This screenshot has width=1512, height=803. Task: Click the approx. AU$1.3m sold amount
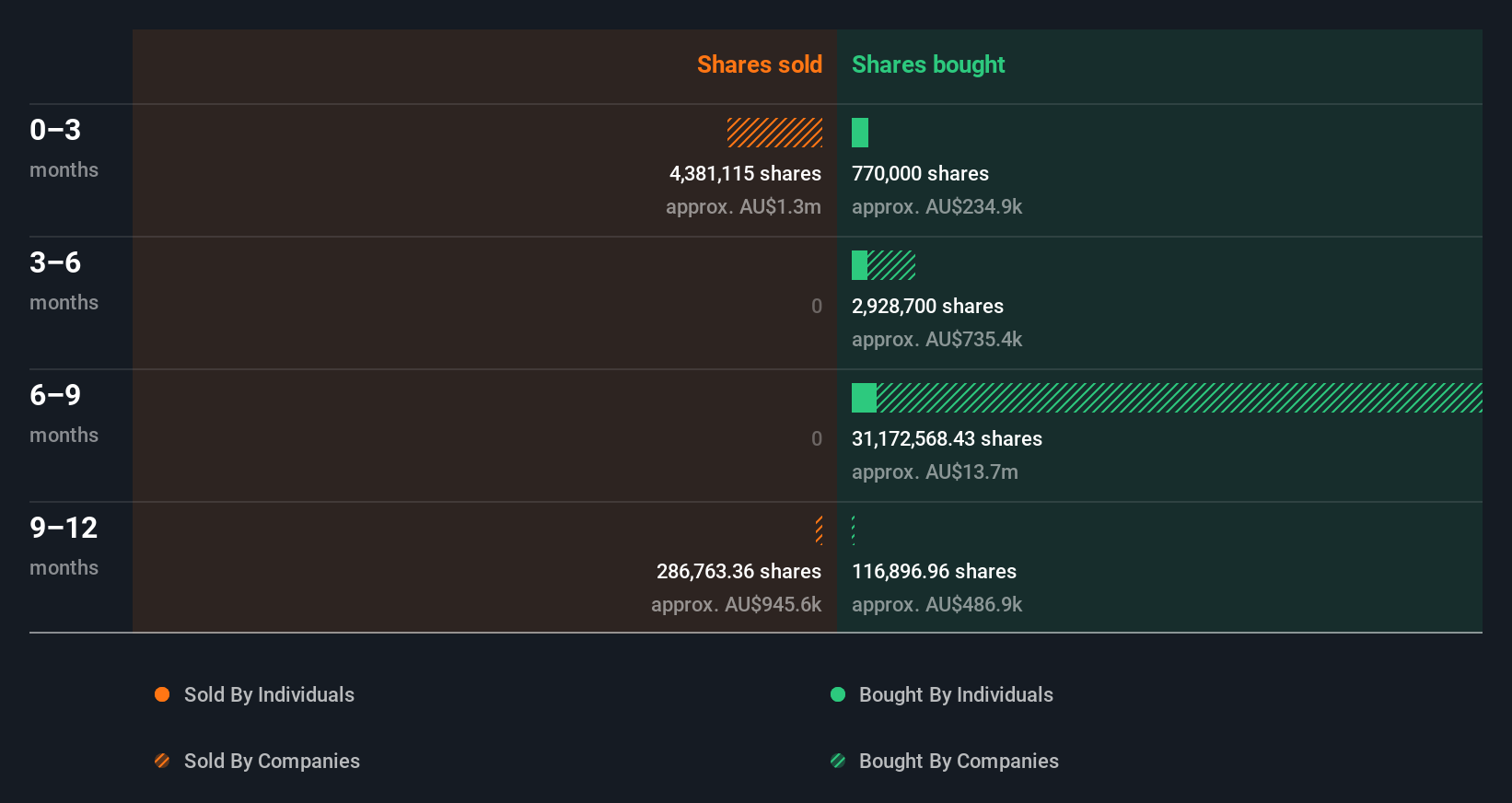click(743, 206)
